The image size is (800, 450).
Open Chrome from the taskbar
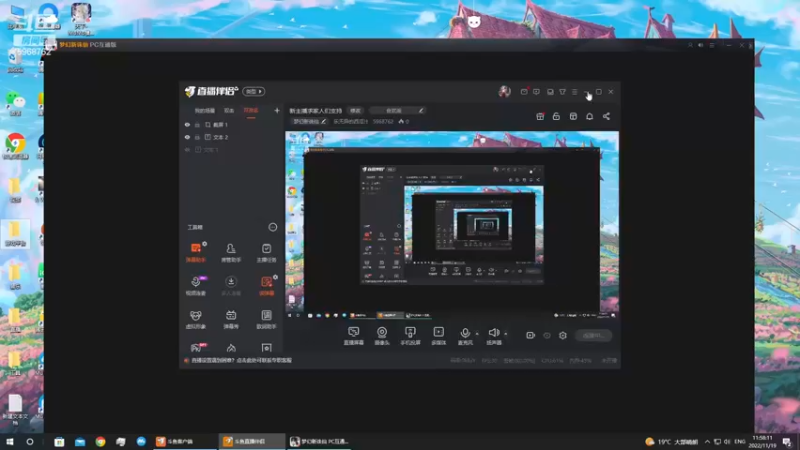click(x=100, y=441)
